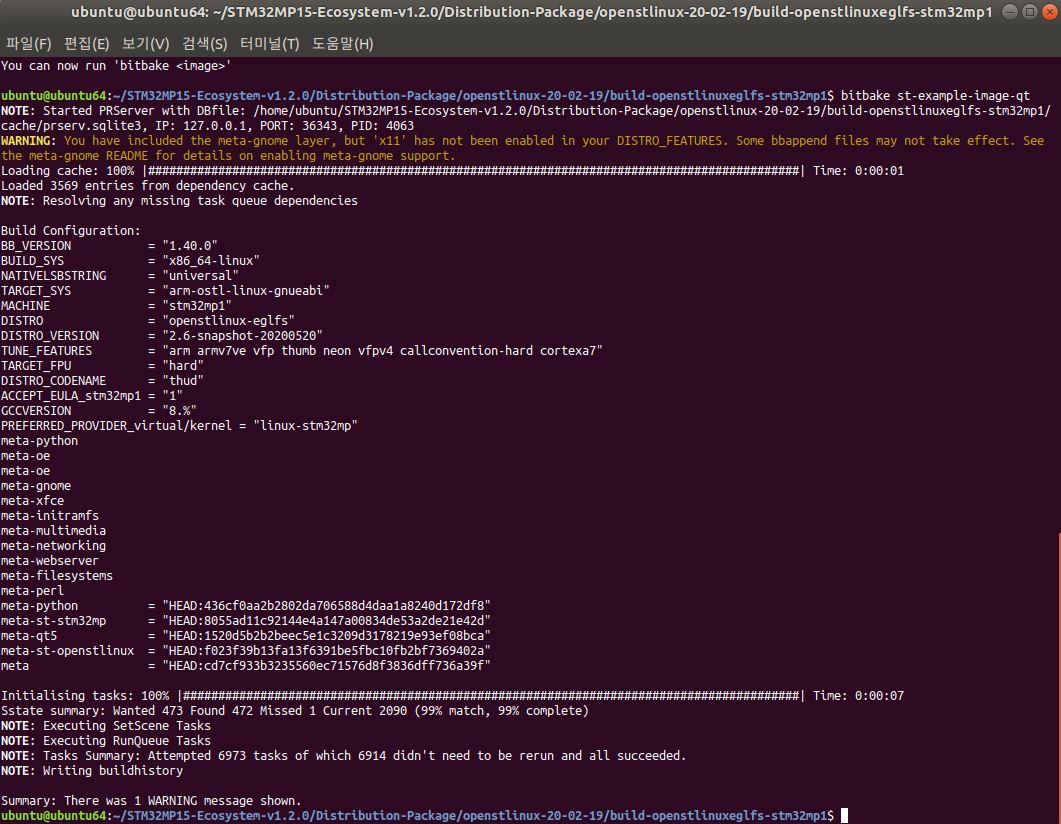Click the 'You can now run' line
This screenshot has height=824, width=1061.
116,66
